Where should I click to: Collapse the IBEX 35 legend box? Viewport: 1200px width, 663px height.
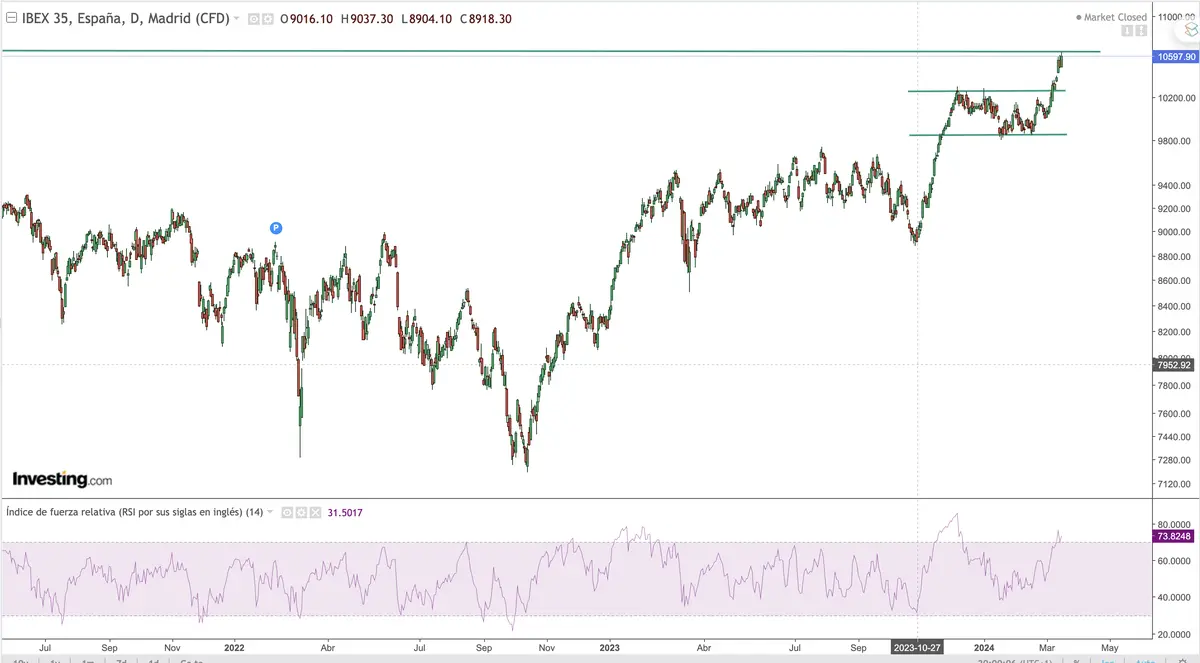pyautogui.click(x=11, y=18)
